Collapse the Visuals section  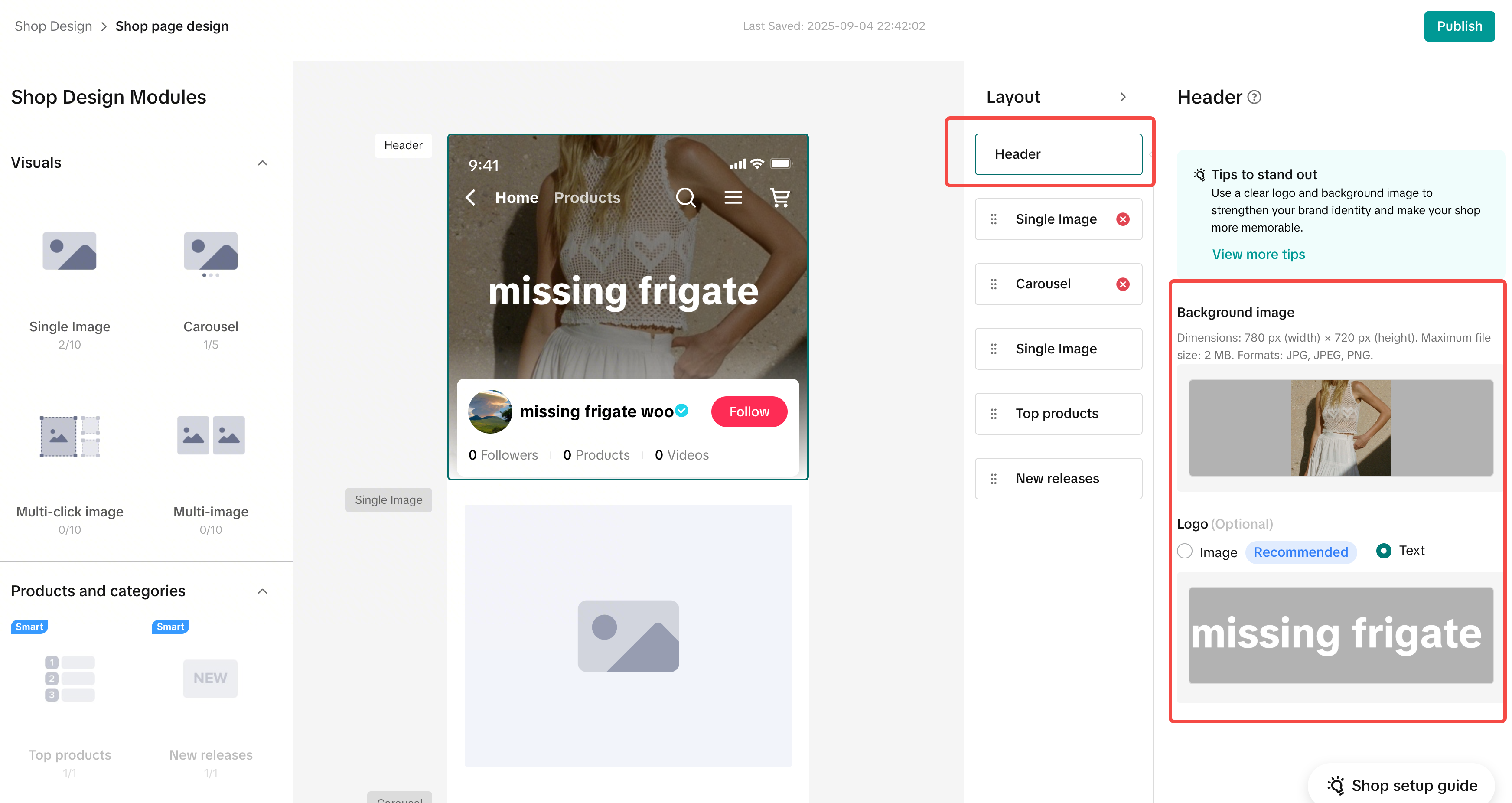(262, 163)
